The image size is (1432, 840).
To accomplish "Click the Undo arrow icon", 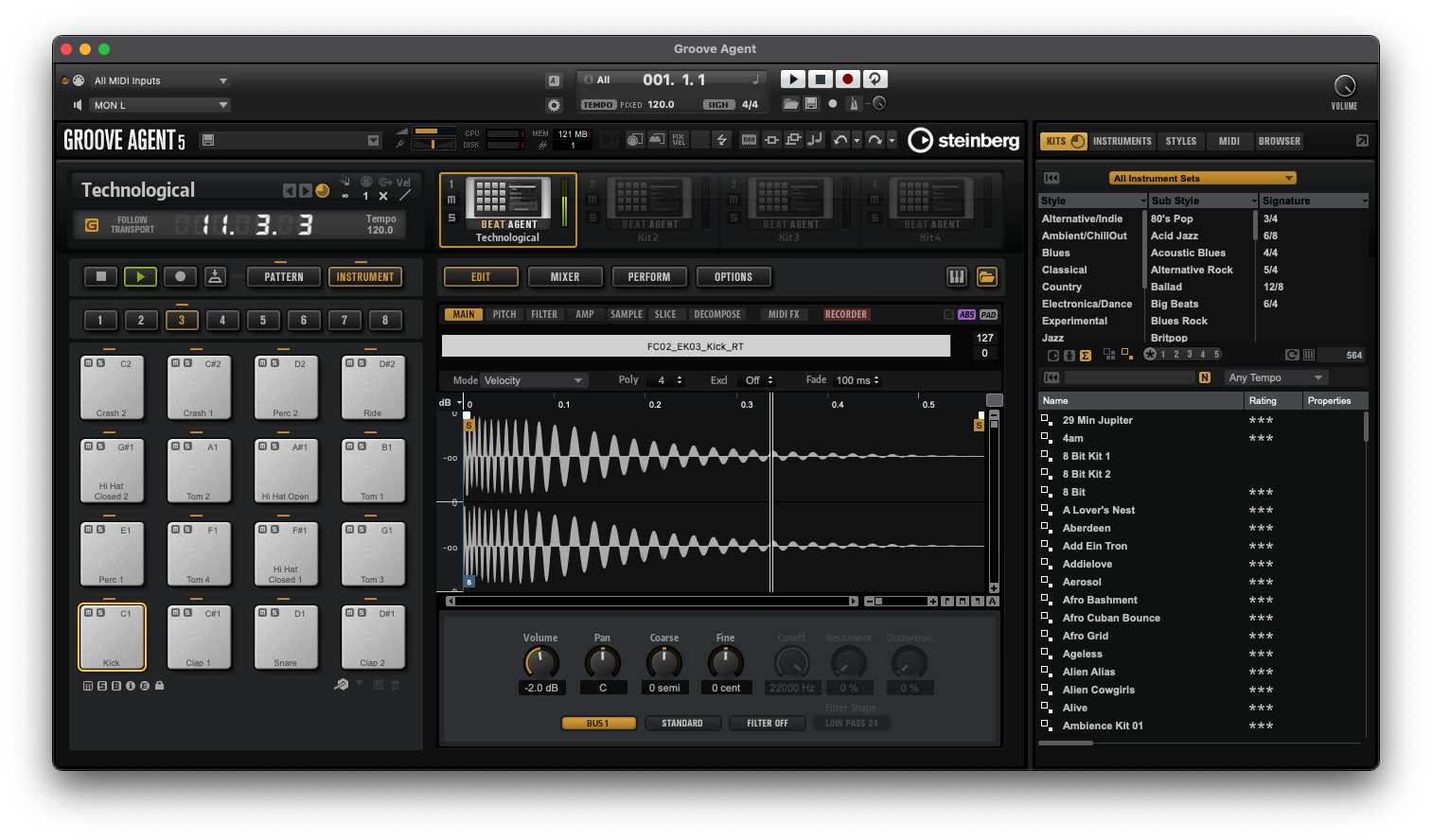I will (840, 140).
